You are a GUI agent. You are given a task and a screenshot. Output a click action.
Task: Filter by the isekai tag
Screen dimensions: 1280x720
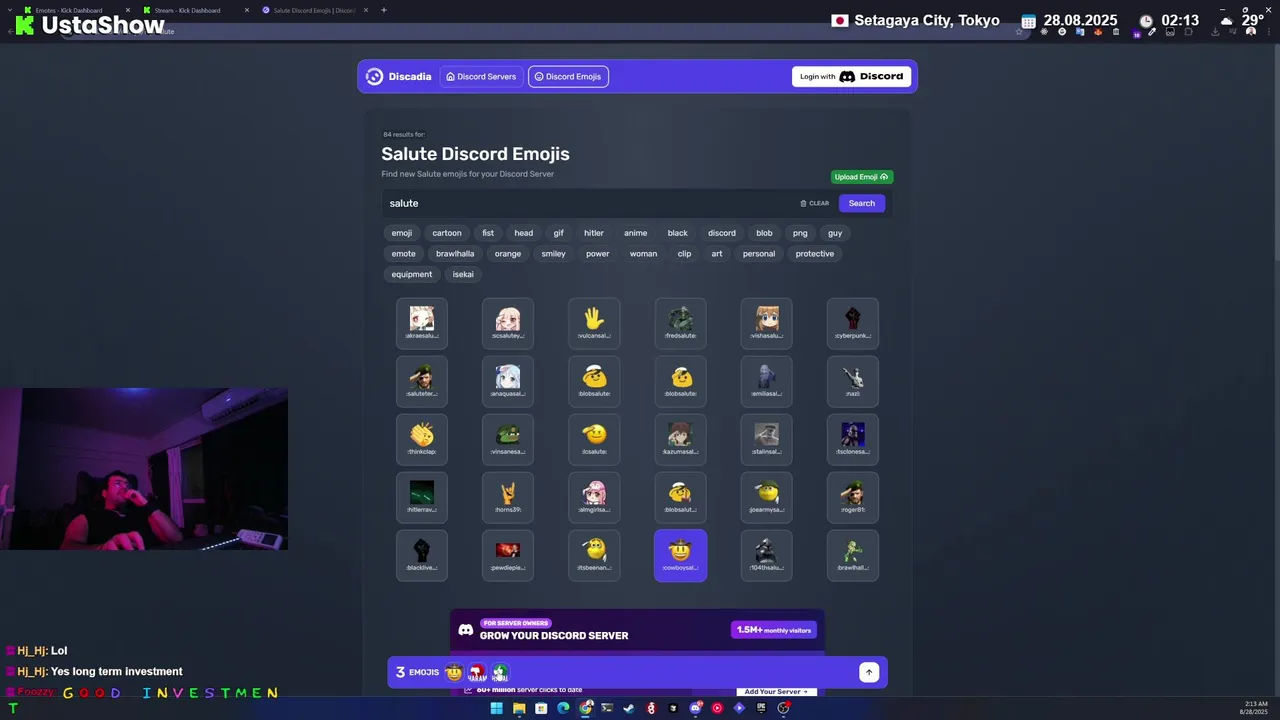[463, 274]
